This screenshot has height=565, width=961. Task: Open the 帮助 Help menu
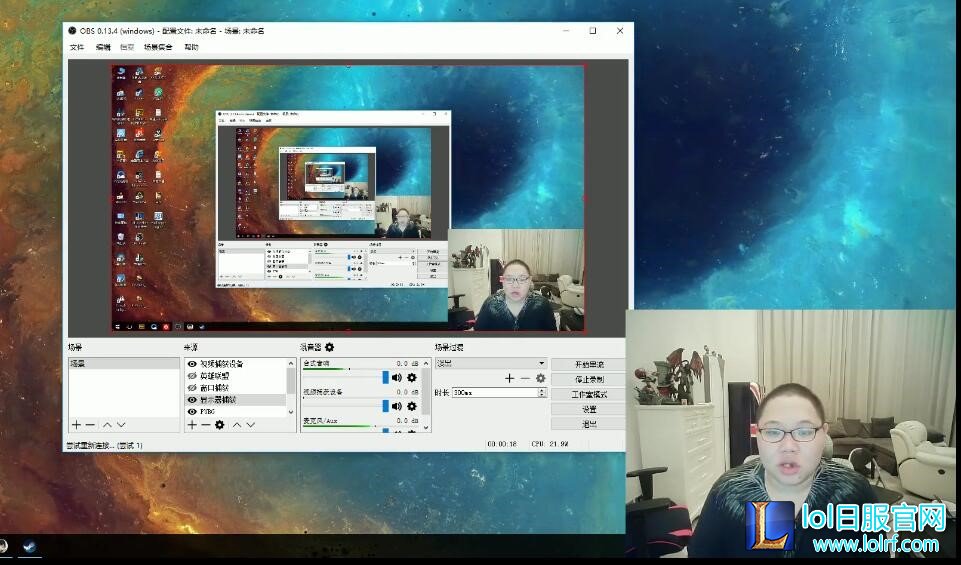(191, 47)
